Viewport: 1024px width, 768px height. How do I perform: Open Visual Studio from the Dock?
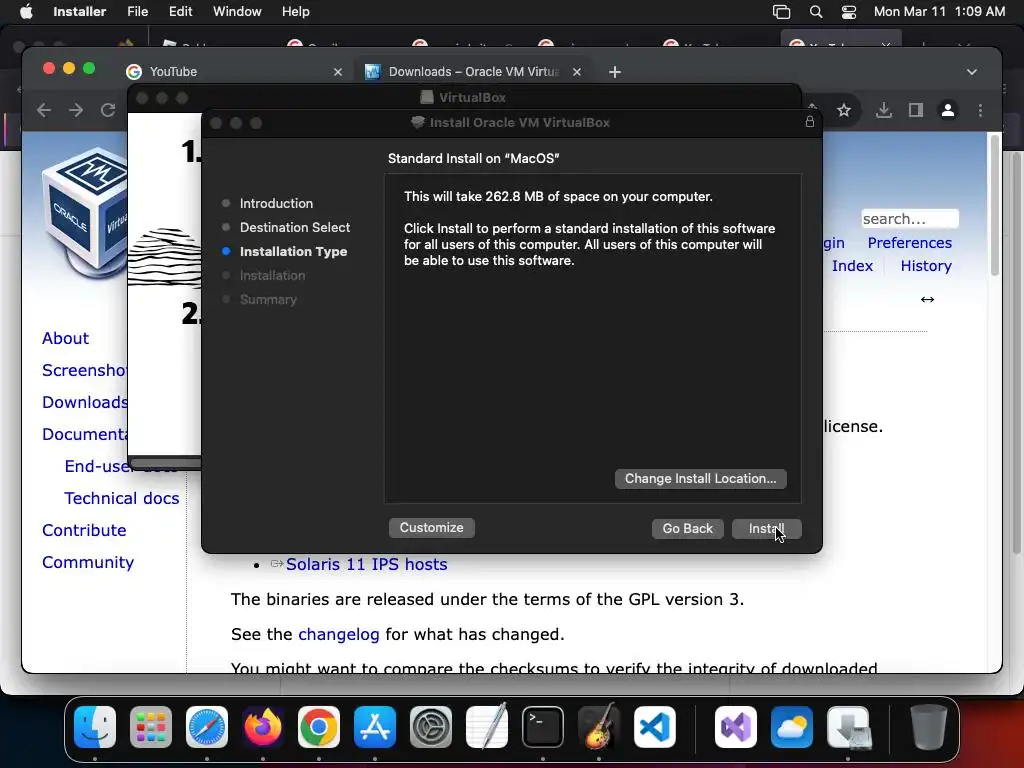[736, 727]
